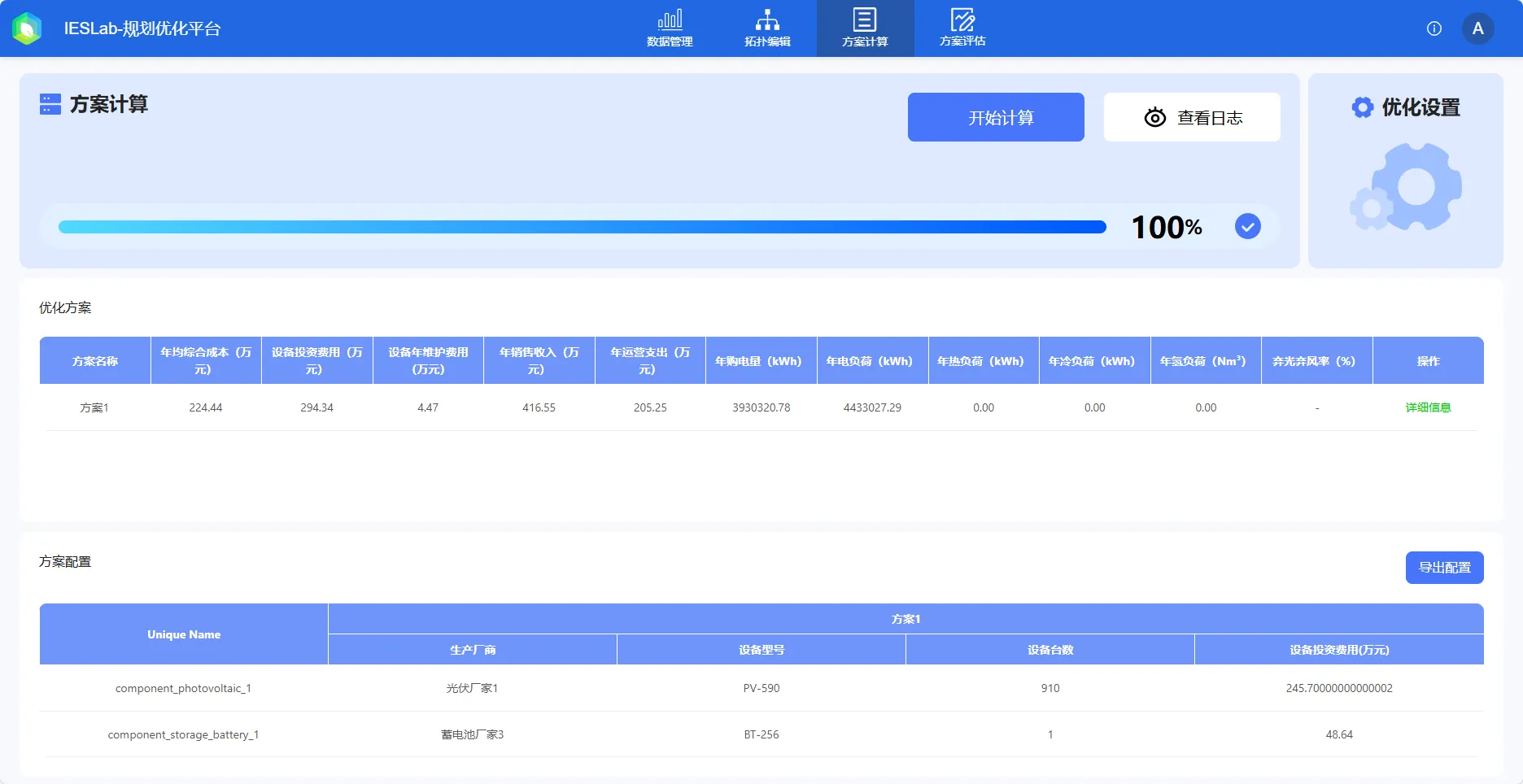The height and width of the screenshot is (784, 1523).
Task: Click the 4433027.29 electric load value
Action: 872,407
